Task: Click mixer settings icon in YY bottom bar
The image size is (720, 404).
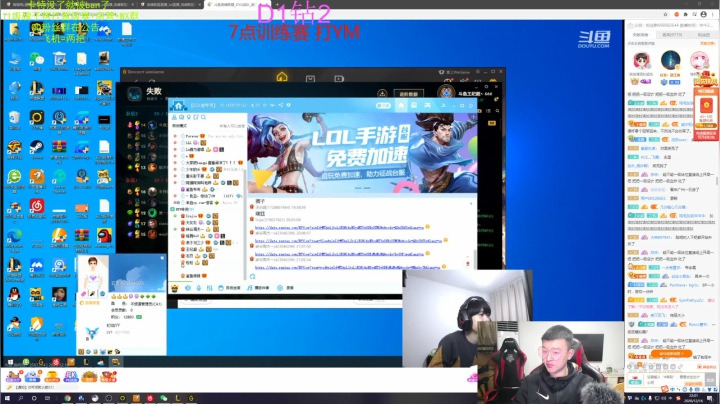Action: coord(209,288)
